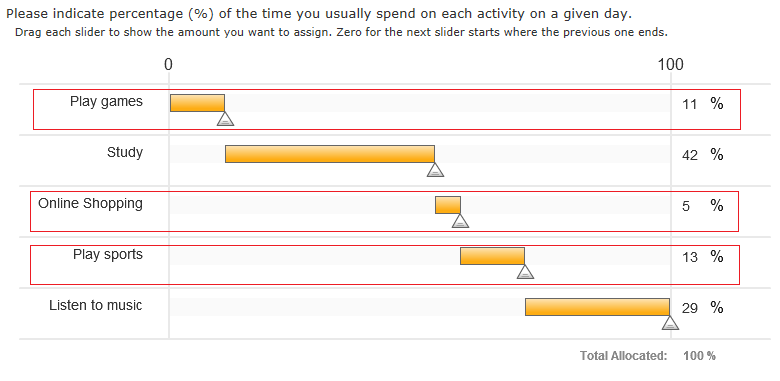Screen dimensions: 780x381
Task: Click the Study label
Action: pos(125,153)
